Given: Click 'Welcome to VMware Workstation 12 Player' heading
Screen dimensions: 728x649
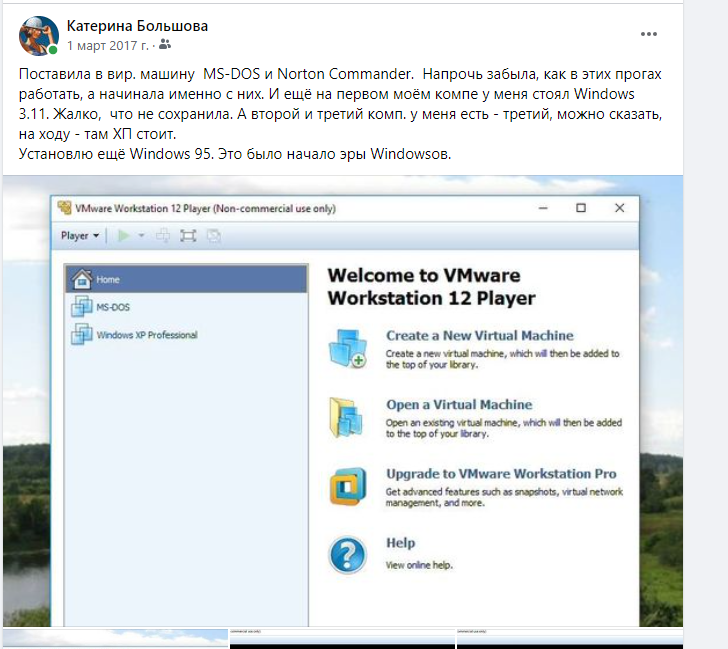Looking at the screenshot, I should click(431, 286).
